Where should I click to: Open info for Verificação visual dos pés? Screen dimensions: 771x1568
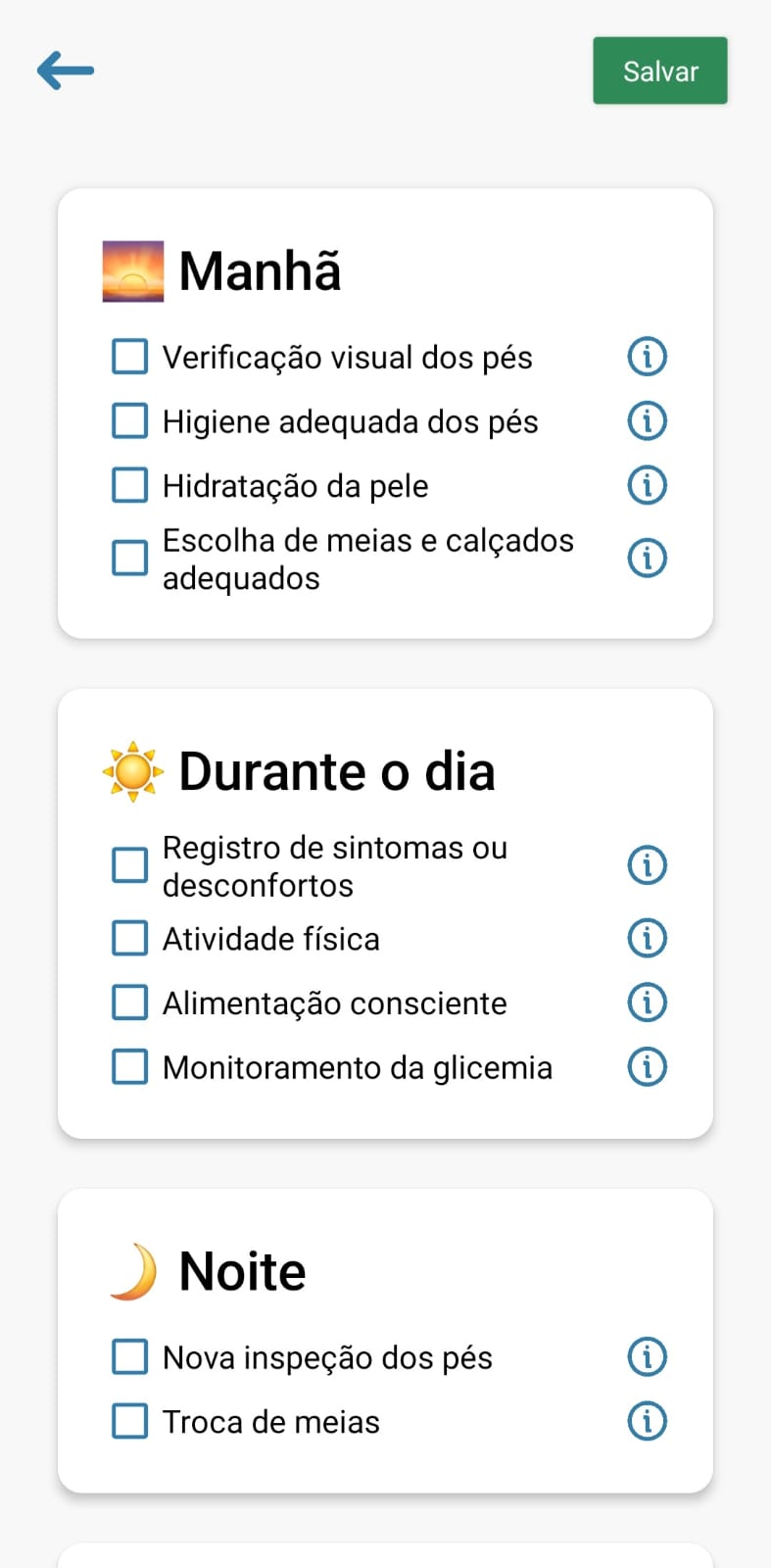(x=647, y=357)
